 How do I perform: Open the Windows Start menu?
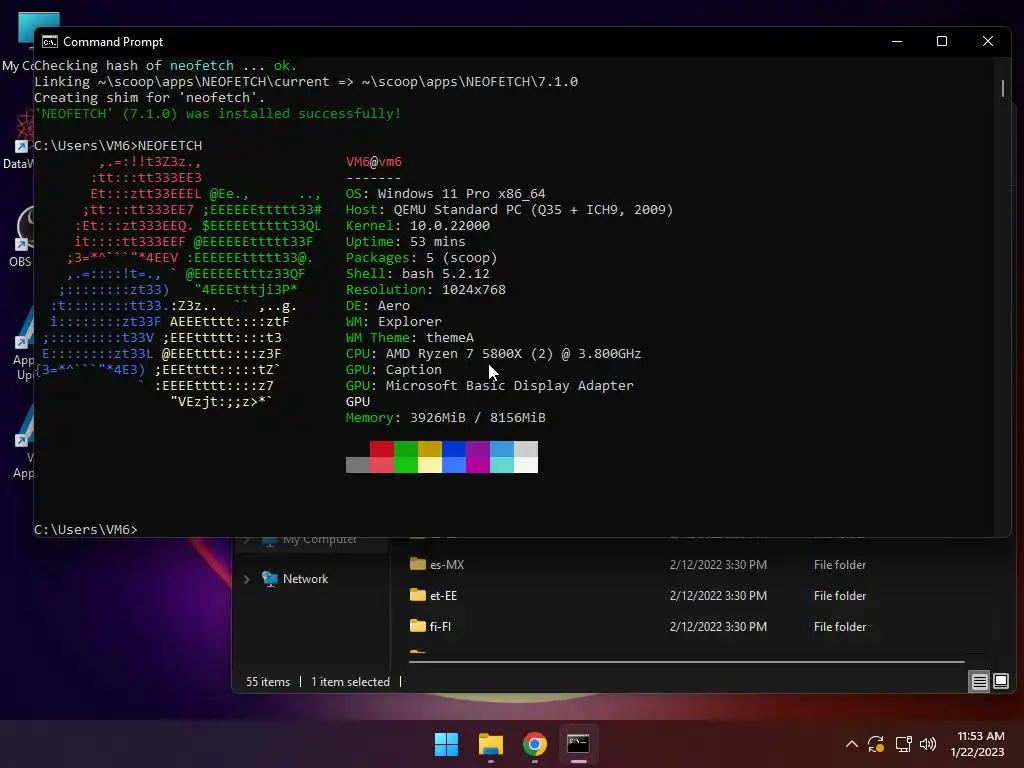point(447,744)
